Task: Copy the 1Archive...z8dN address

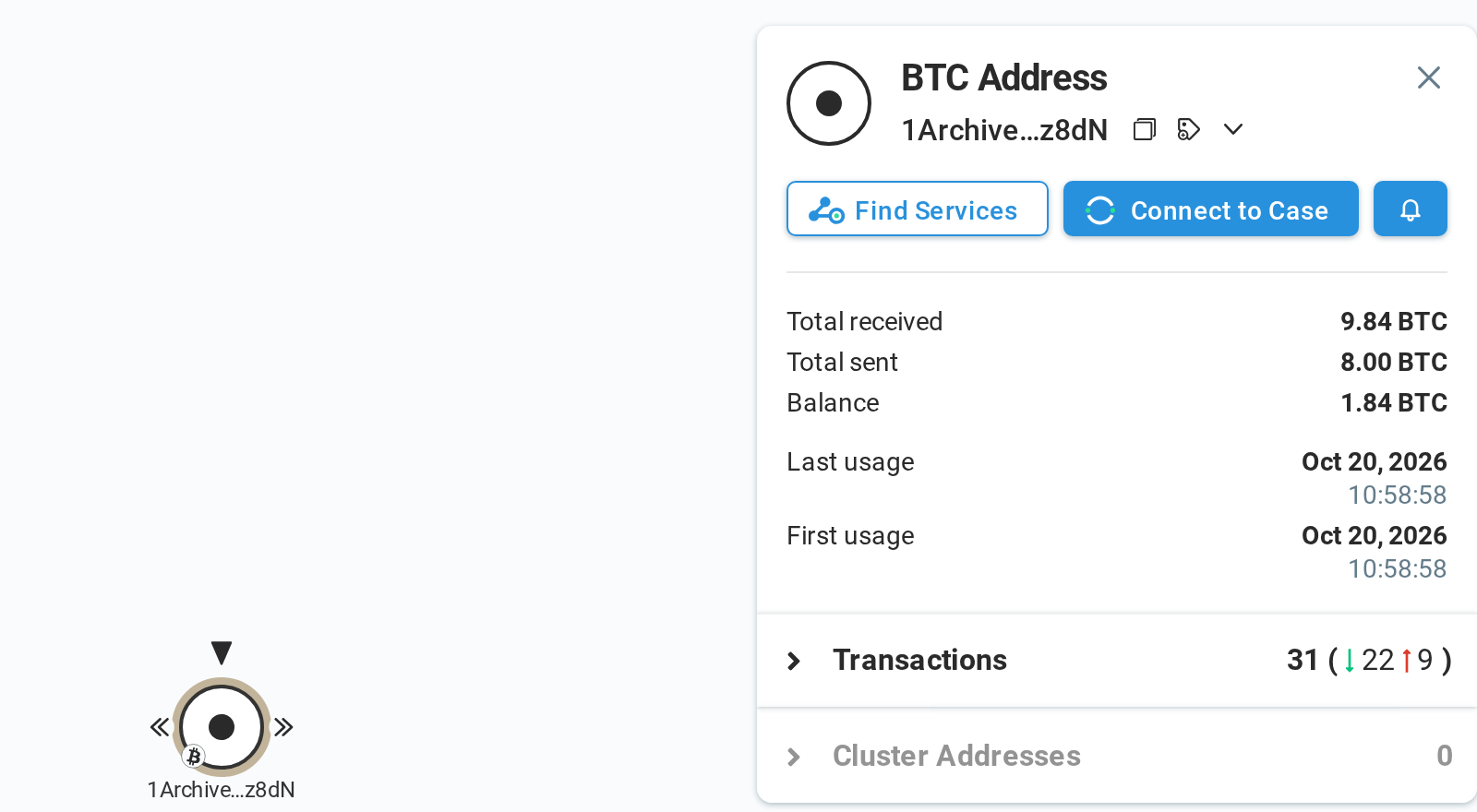Action: (x=1145, y=129)
